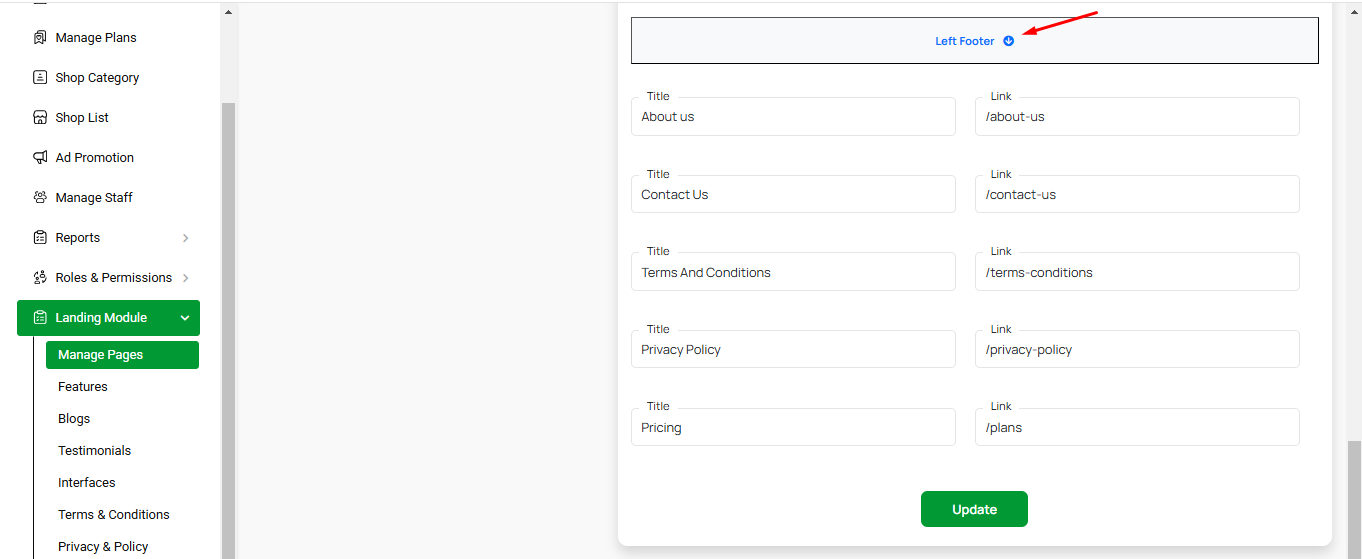Open the Features submenu item
This screenshot has height=559, width=1362.
(83, 387)
